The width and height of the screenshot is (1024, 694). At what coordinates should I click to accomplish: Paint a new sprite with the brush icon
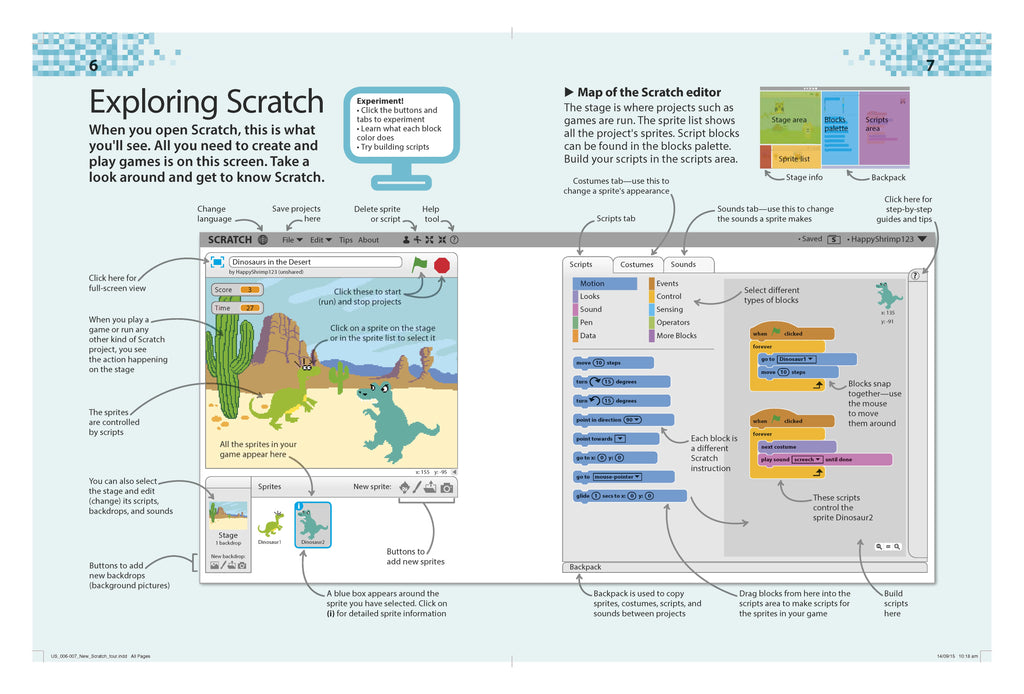coord(417,487)
